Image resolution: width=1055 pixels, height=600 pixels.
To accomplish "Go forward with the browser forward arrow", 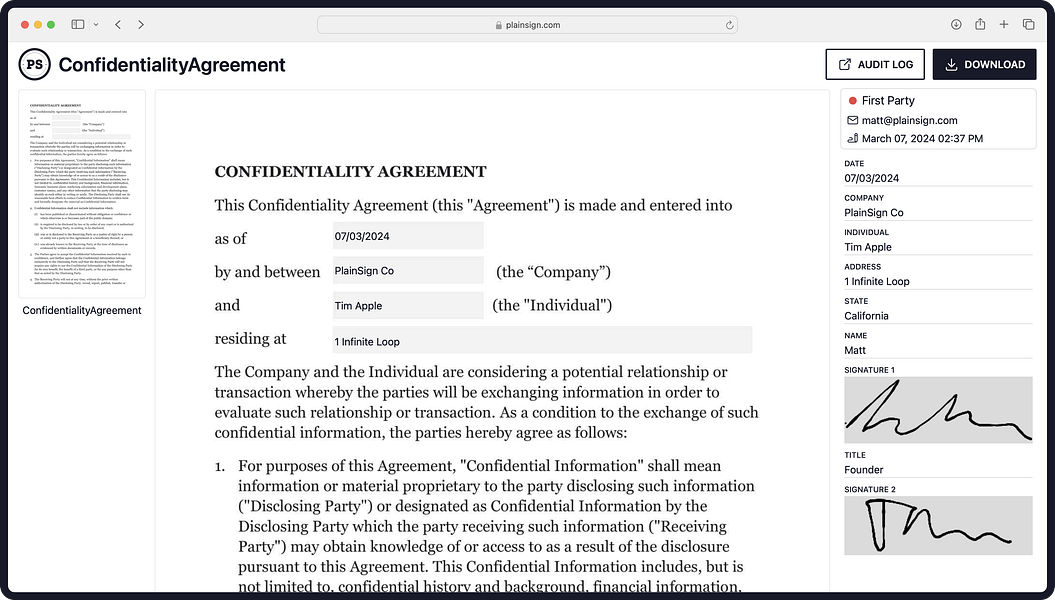I will [x=141, y=24].
